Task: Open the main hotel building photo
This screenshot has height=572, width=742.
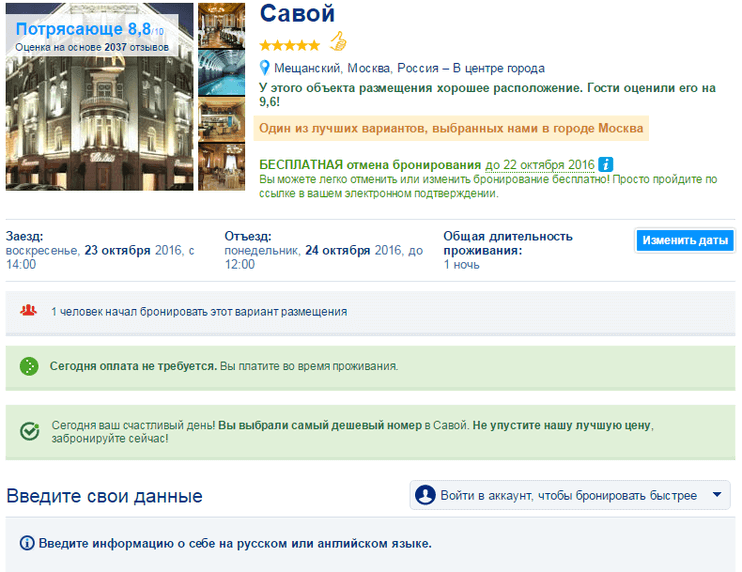Action: pos(100,110)
